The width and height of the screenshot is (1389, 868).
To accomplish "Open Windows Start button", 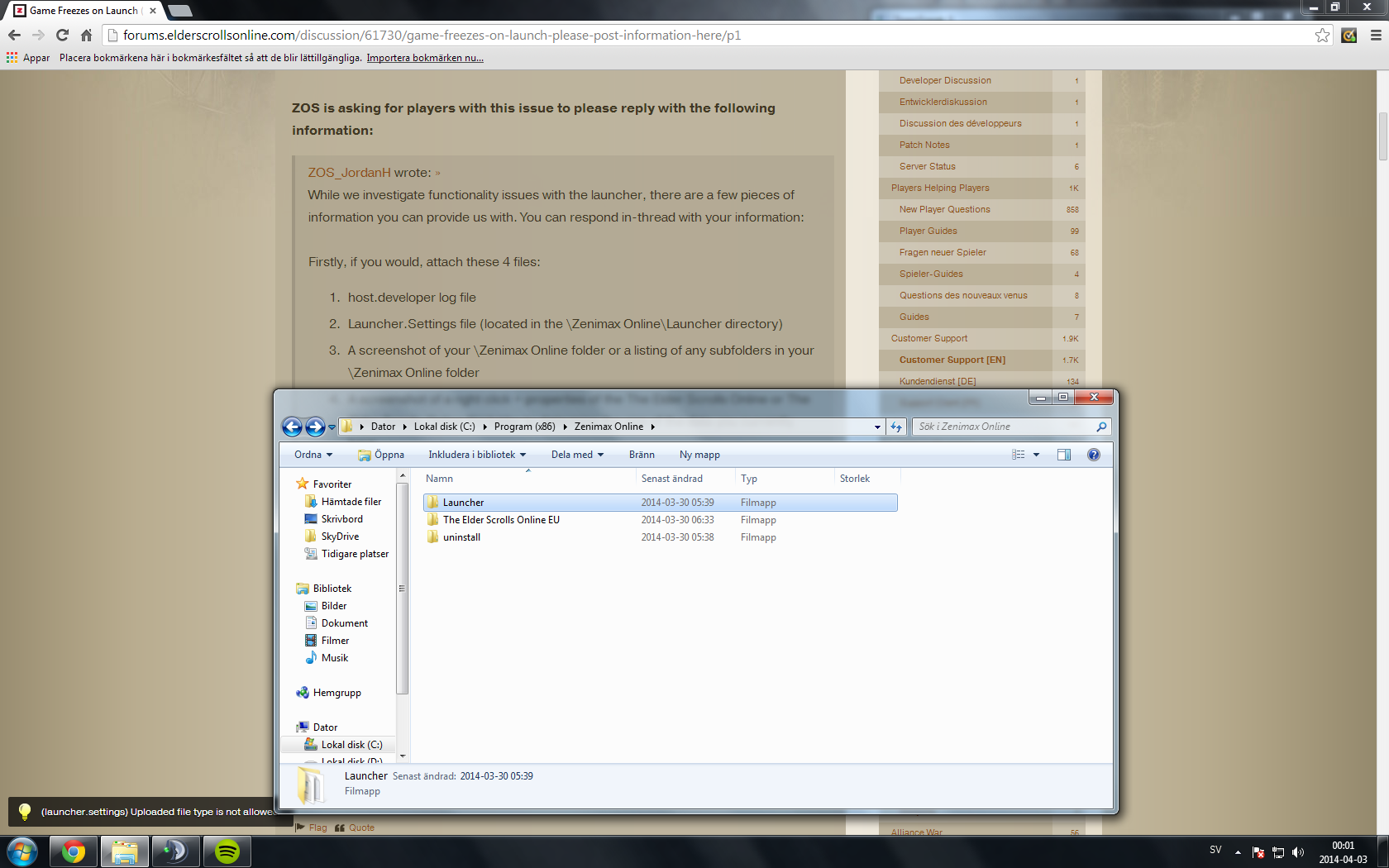I will [22, 851].
